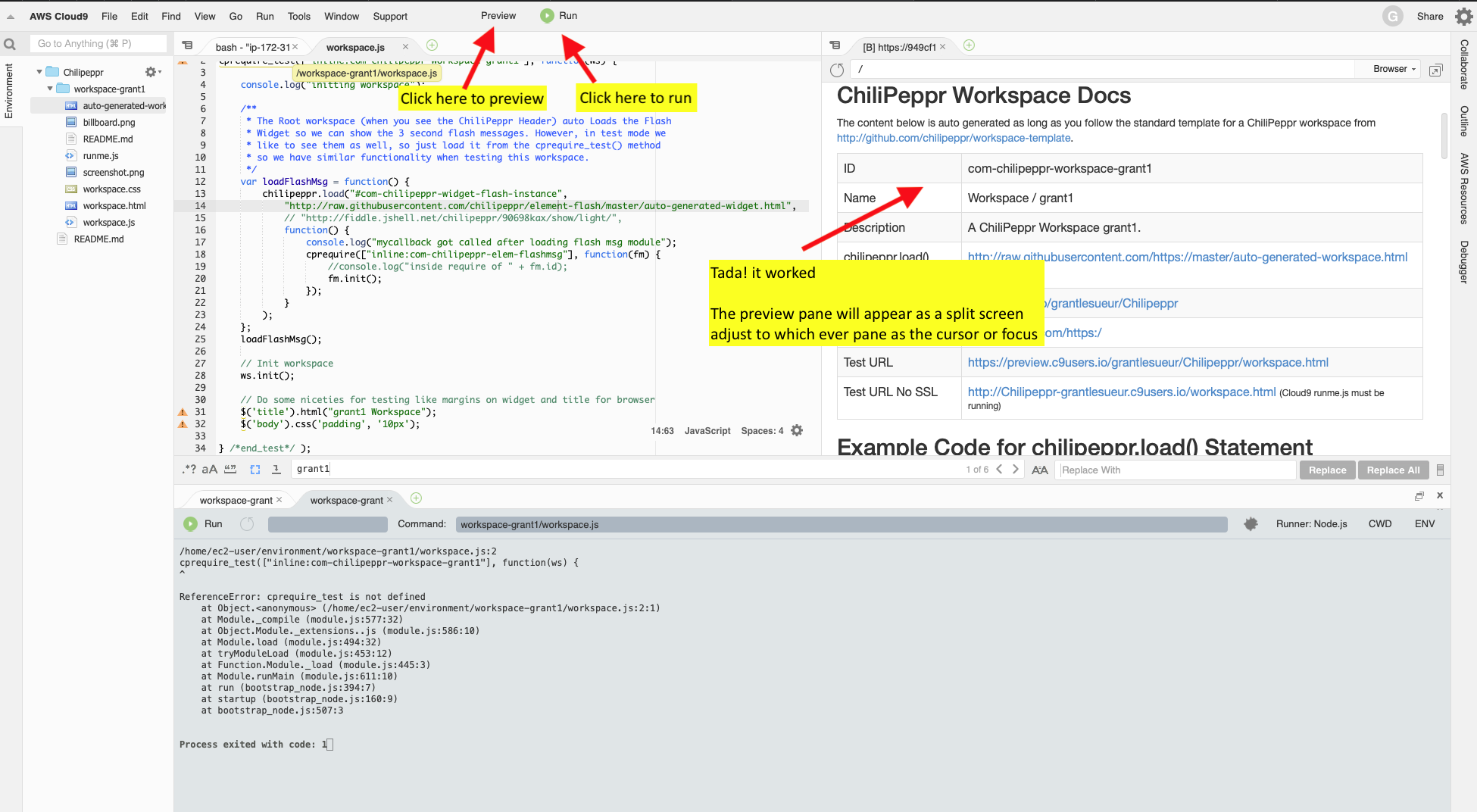Click the Replace With input field
Viewport: 1477px width, 812px height.
pos(1176,470)
